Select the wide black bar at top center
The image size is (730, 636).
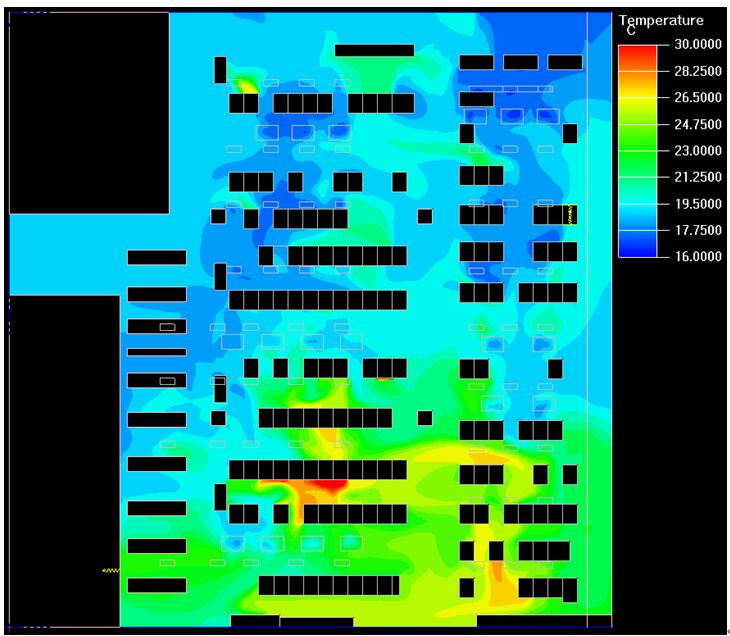[374, 50]
